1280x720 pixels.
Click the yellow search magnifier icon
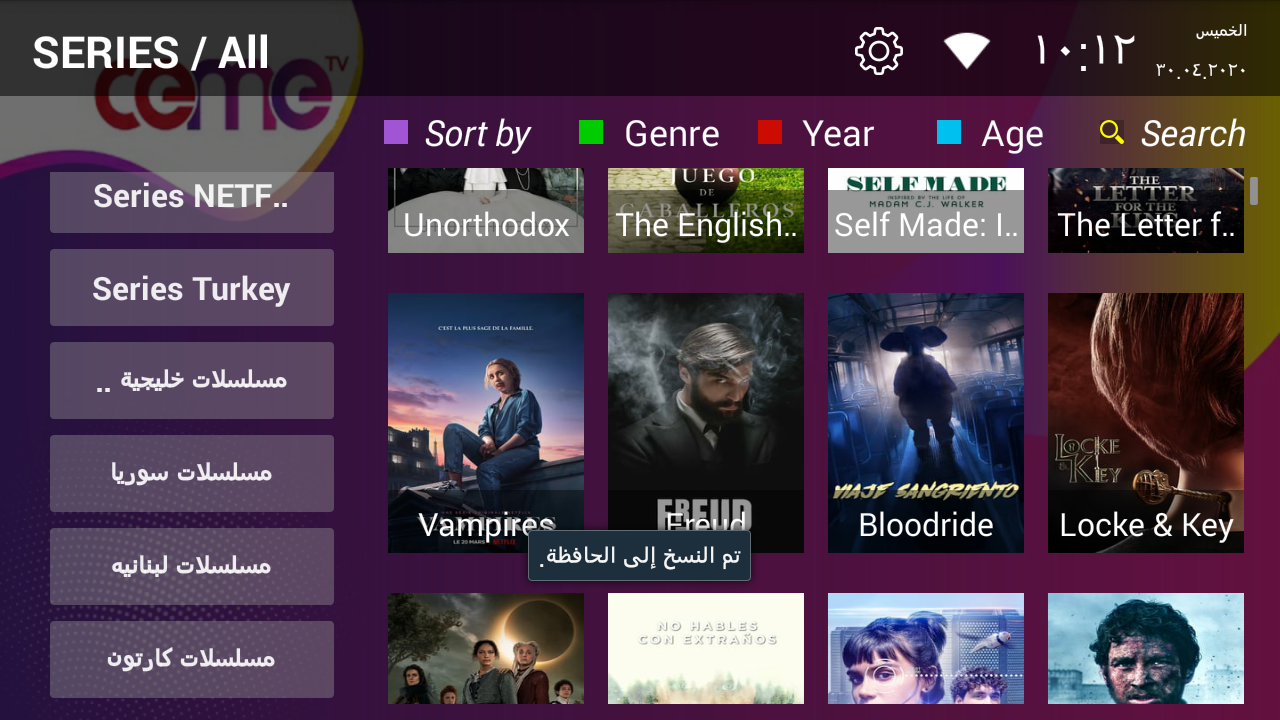(1112, 132)
